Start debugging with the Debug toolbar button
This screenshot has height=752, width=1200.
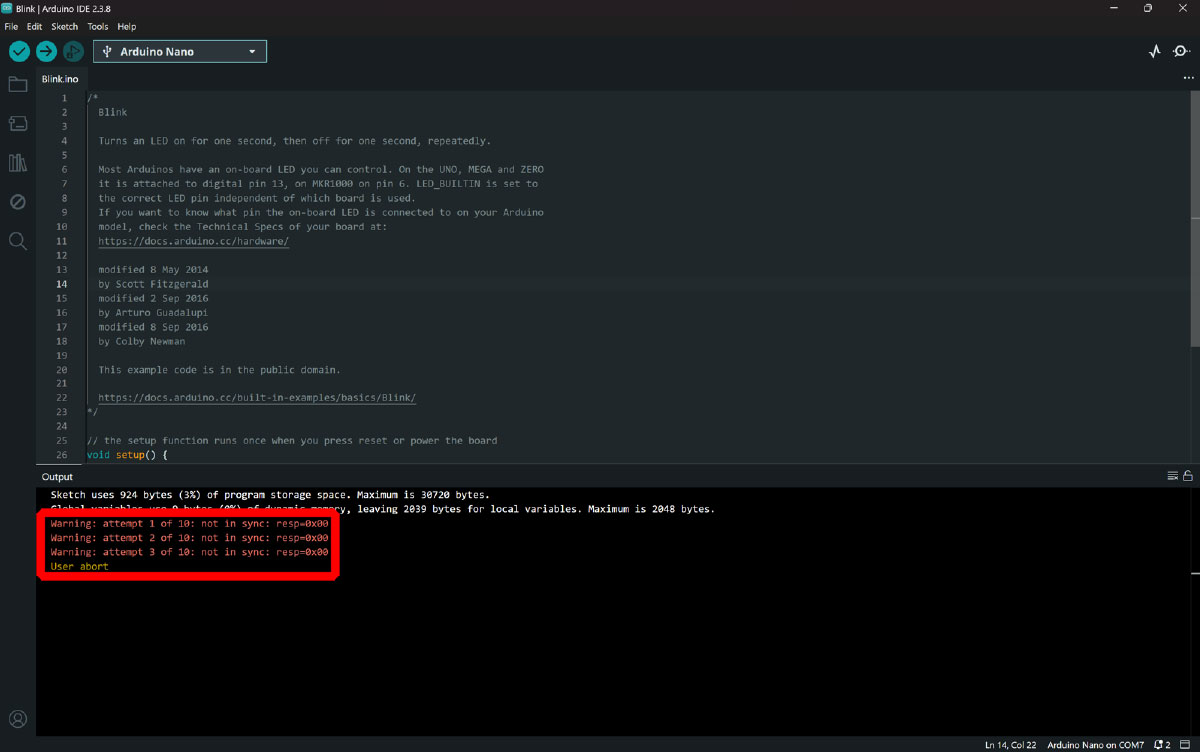[x=73, y=51]
